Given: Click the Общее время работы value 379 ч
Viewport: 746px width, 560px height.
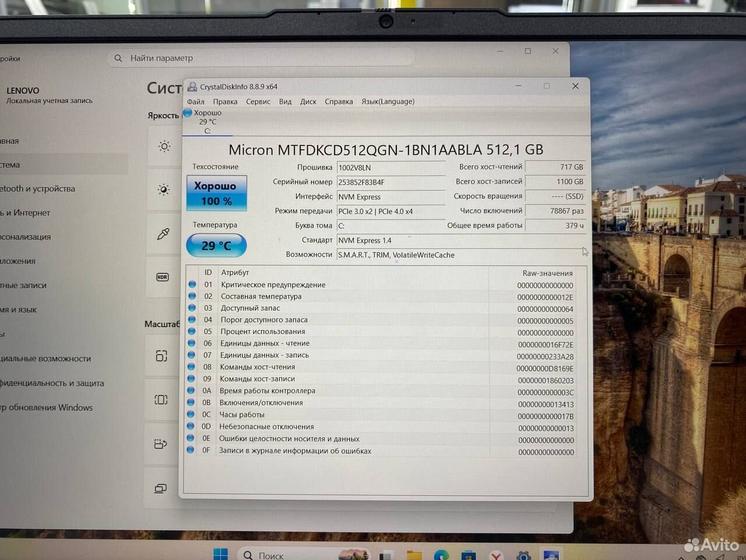Looking at the screenshot, I should point(555,226).
